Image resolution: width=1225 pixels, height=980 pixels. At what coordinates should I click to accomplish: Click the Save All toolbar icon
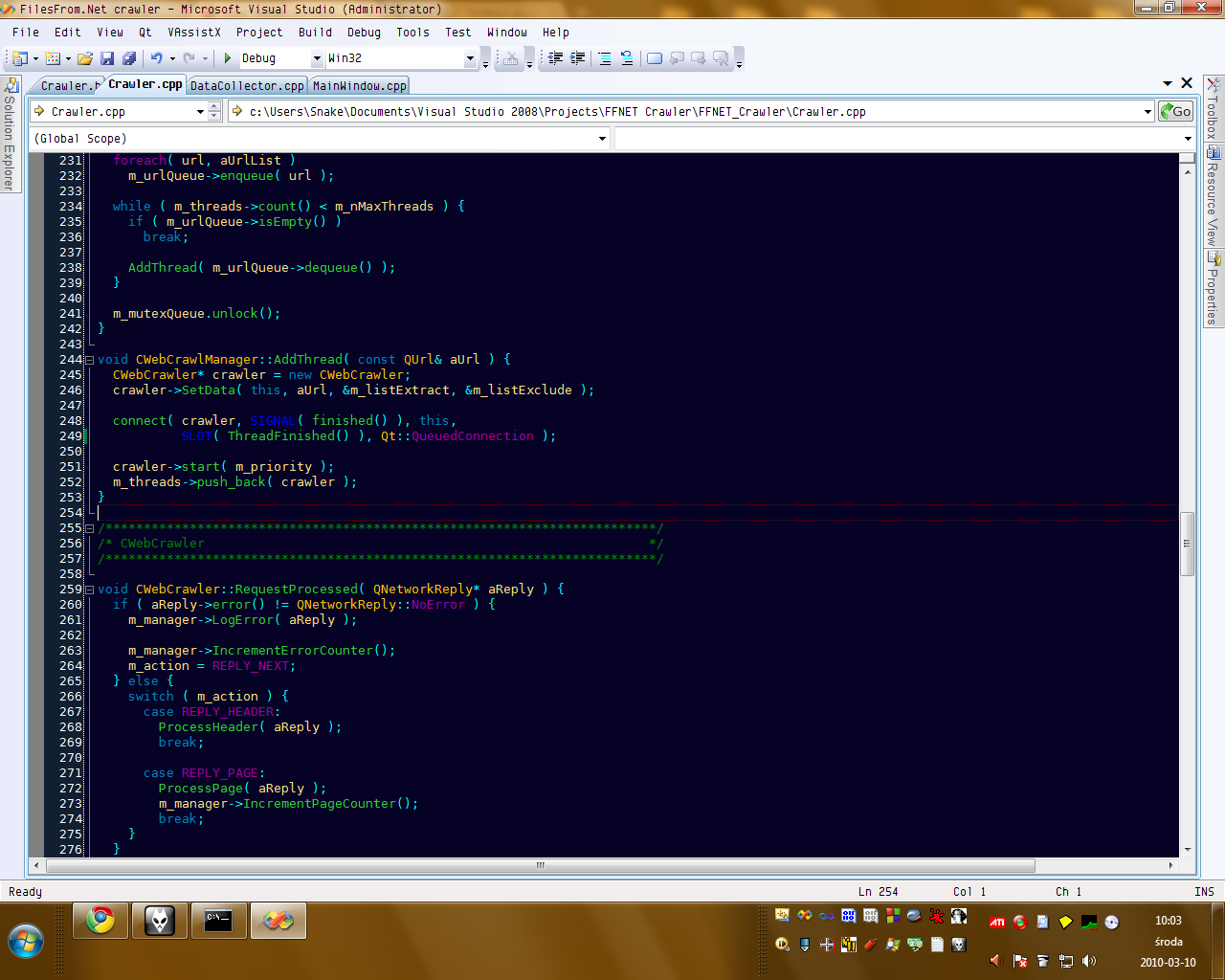129,58
